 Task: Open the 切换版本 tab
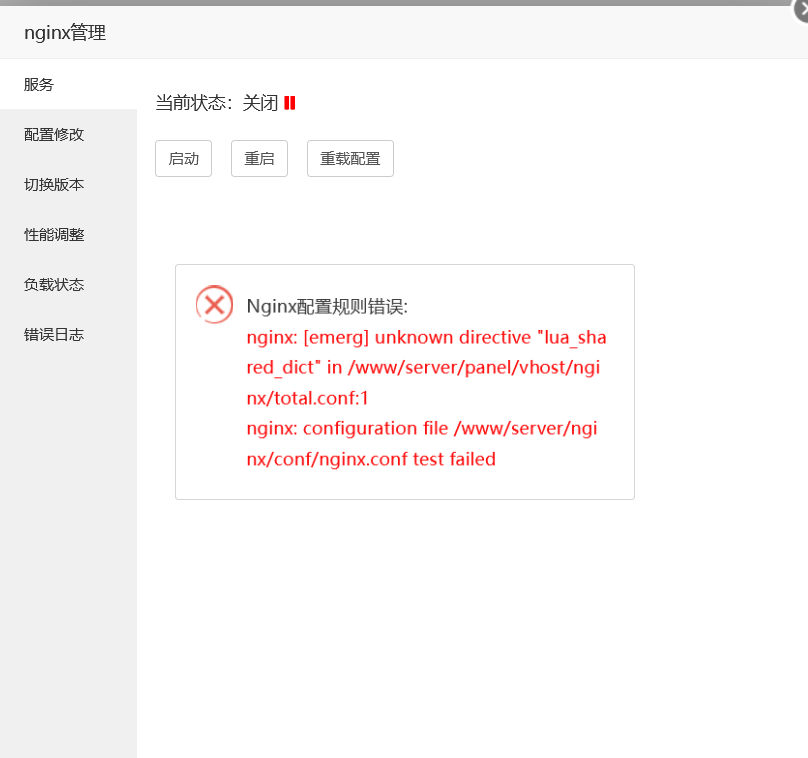(69, 184)
